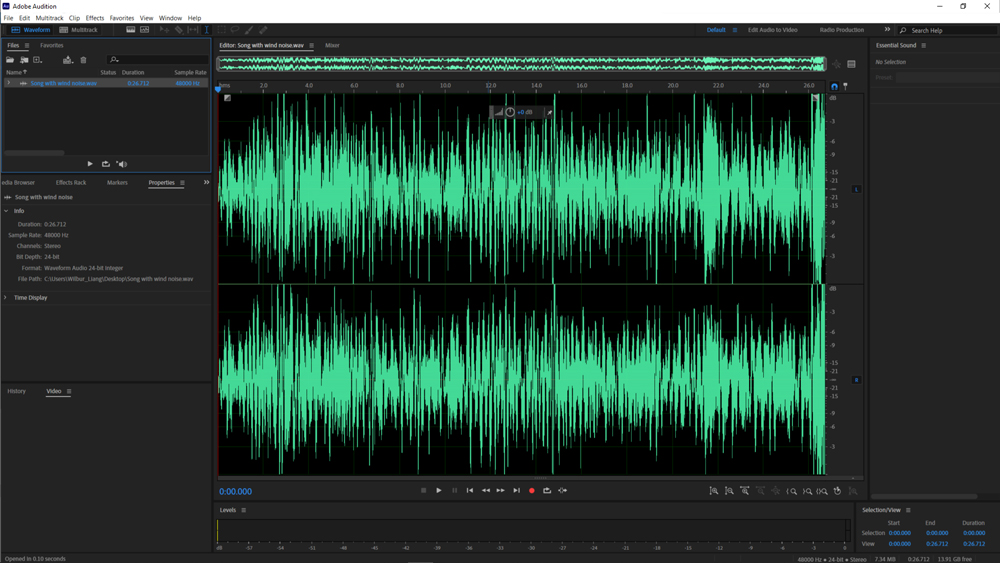1000x563 pixels.
Task: Click the red Record button
Action: pos(532,491)
